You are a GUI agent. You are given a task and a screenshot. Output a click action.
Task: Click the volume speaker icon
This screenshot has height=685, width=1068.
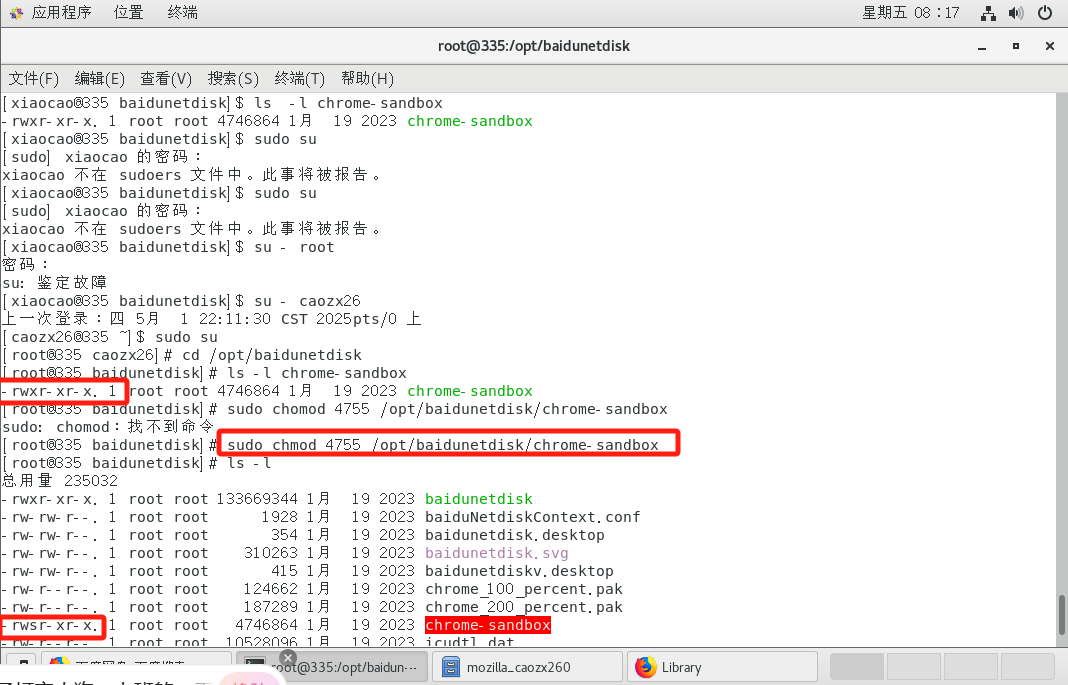point(1016,13)
